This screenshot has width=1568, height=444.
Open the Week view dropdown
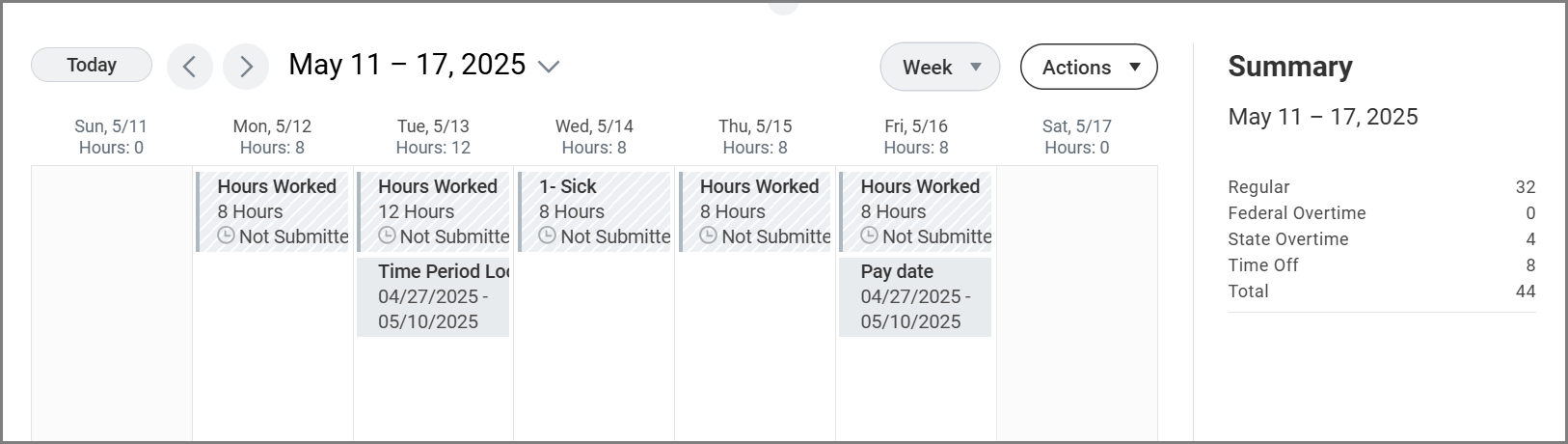pyautogui.click(x=939, y=68)
